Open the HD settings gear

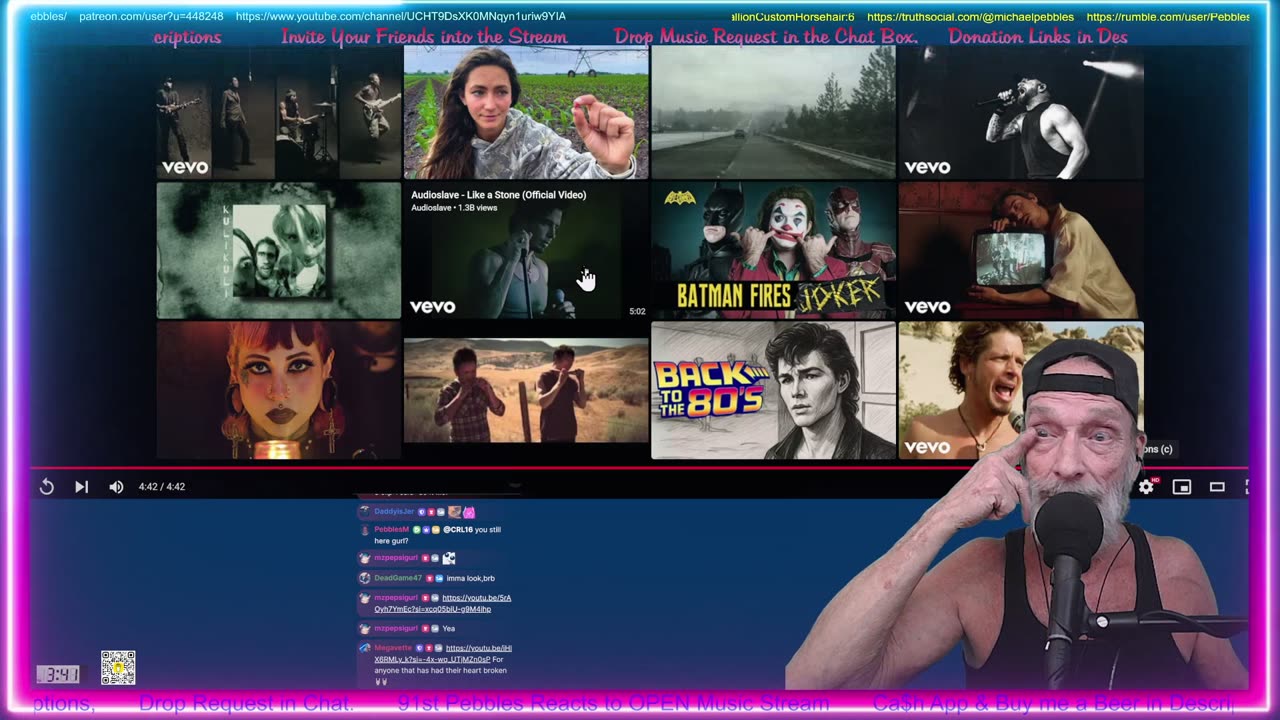[1146, 487]
